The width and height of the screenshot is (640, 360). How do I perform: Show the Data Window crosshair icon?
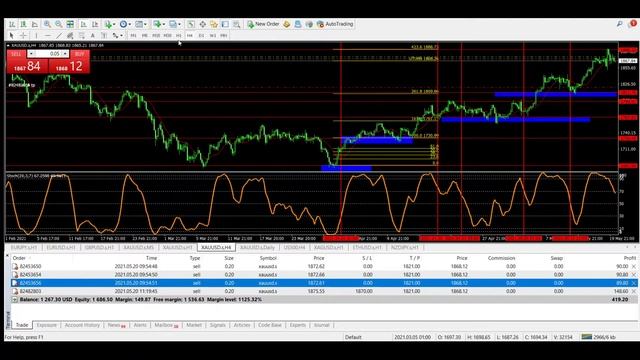point(202,24)
